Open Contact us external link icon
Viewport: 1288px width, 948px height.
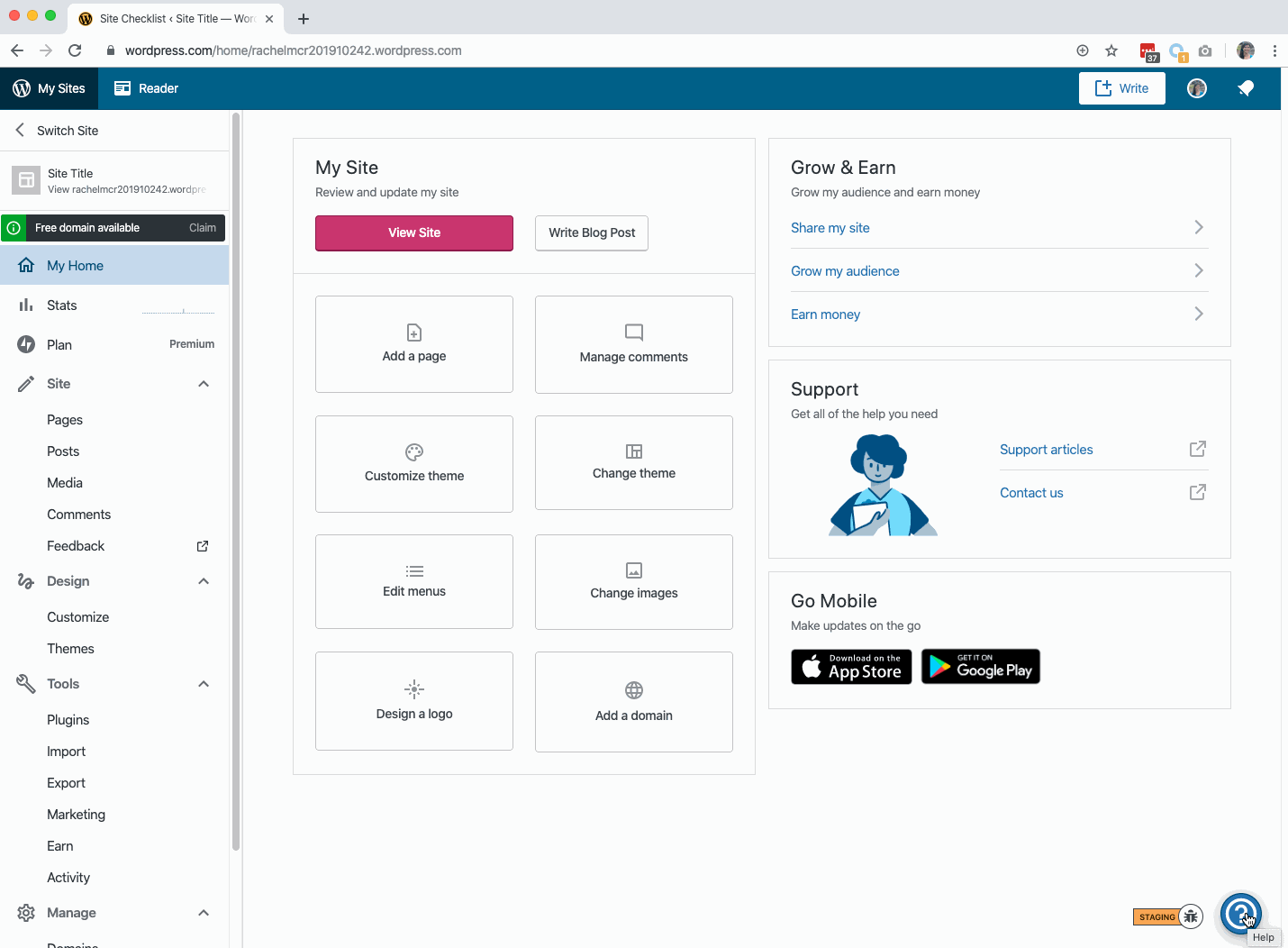pyautogui.click(x=1198, y=492)
